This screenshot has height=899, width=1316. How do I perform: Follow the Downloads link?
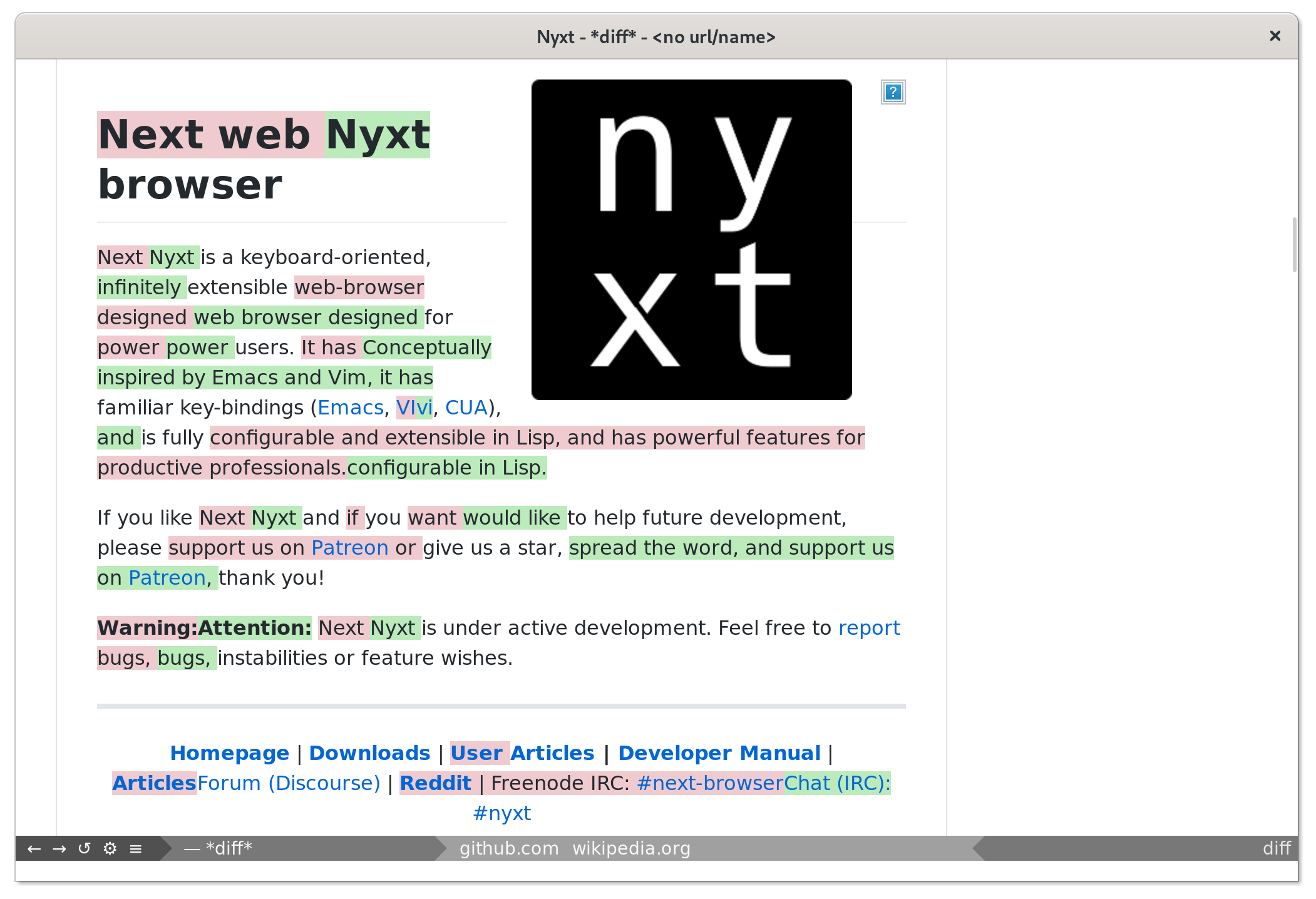coord(369,753)
